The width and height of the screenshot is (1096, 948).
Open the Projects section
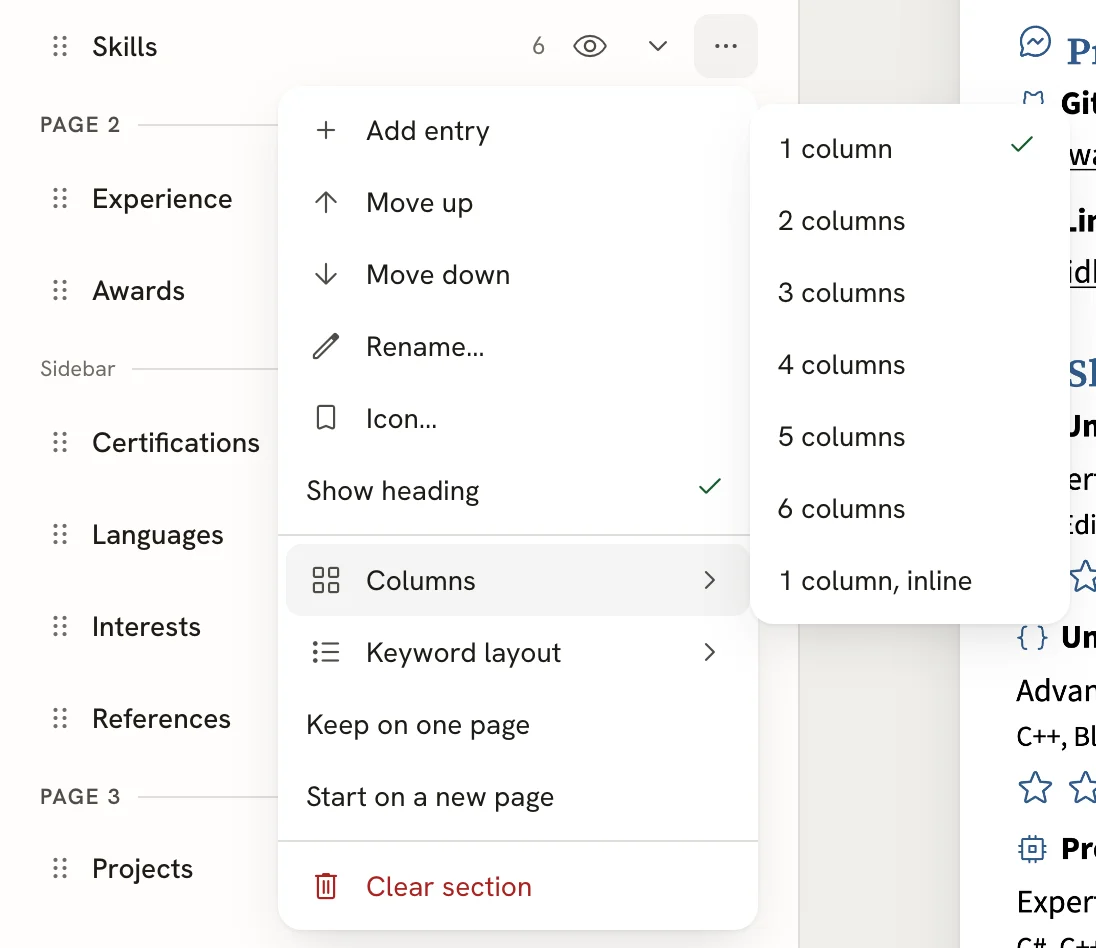pyautogui.click(x=143, y=868)
